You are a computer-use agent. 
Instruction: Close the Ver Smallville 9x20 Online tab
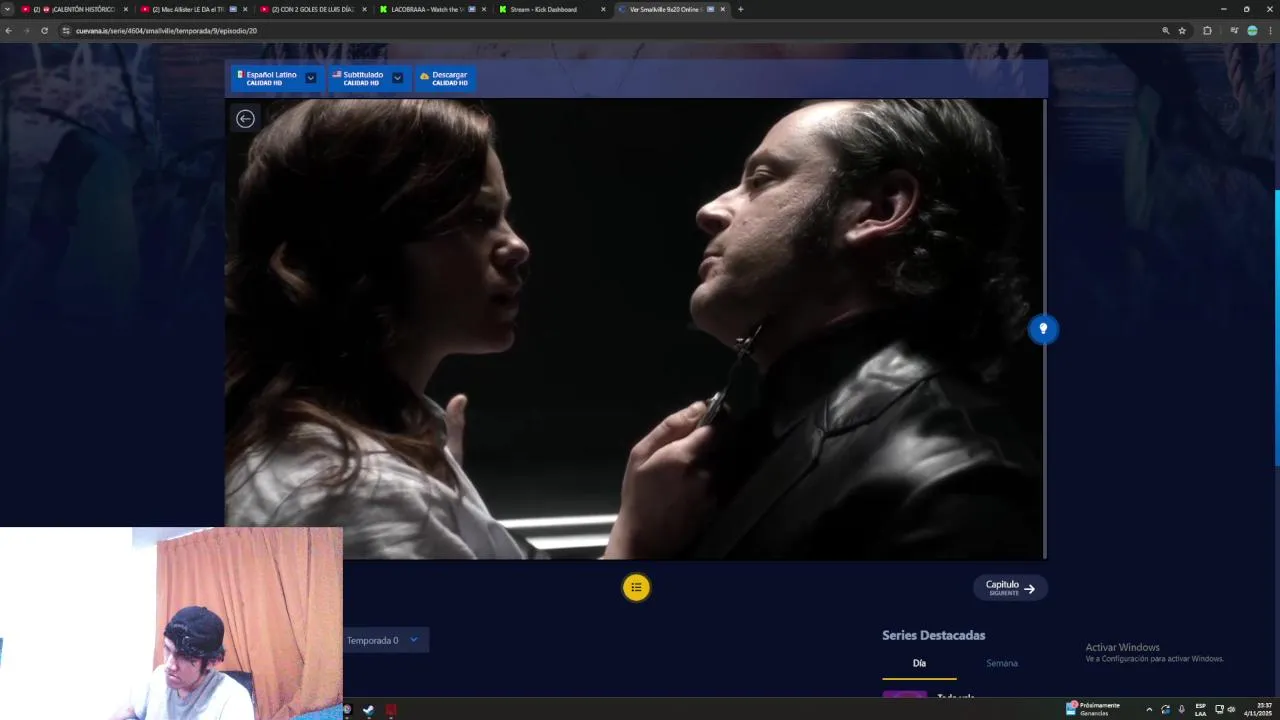(722, 9)
